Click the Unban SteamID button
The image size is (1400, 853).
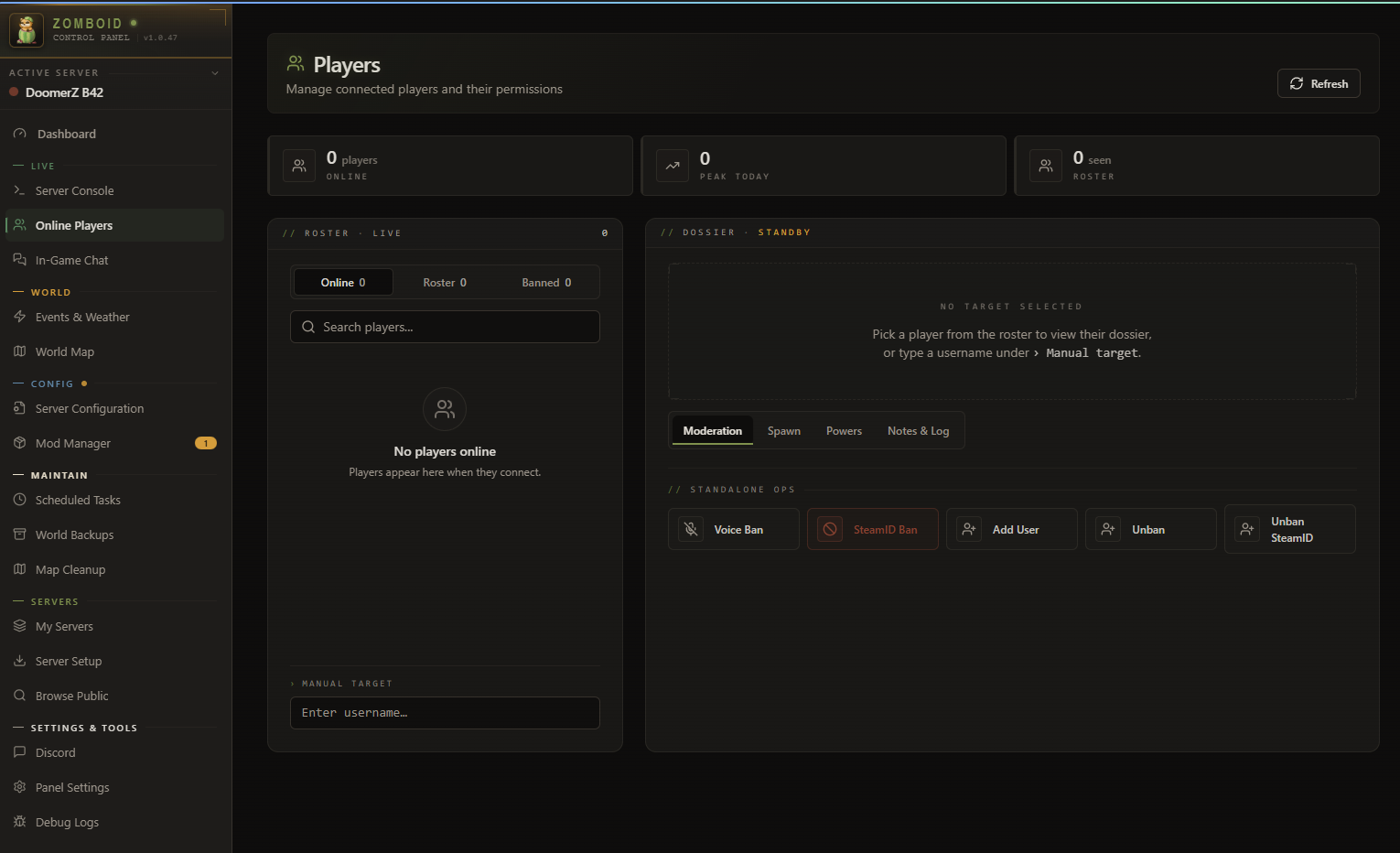coord(1290,529)
